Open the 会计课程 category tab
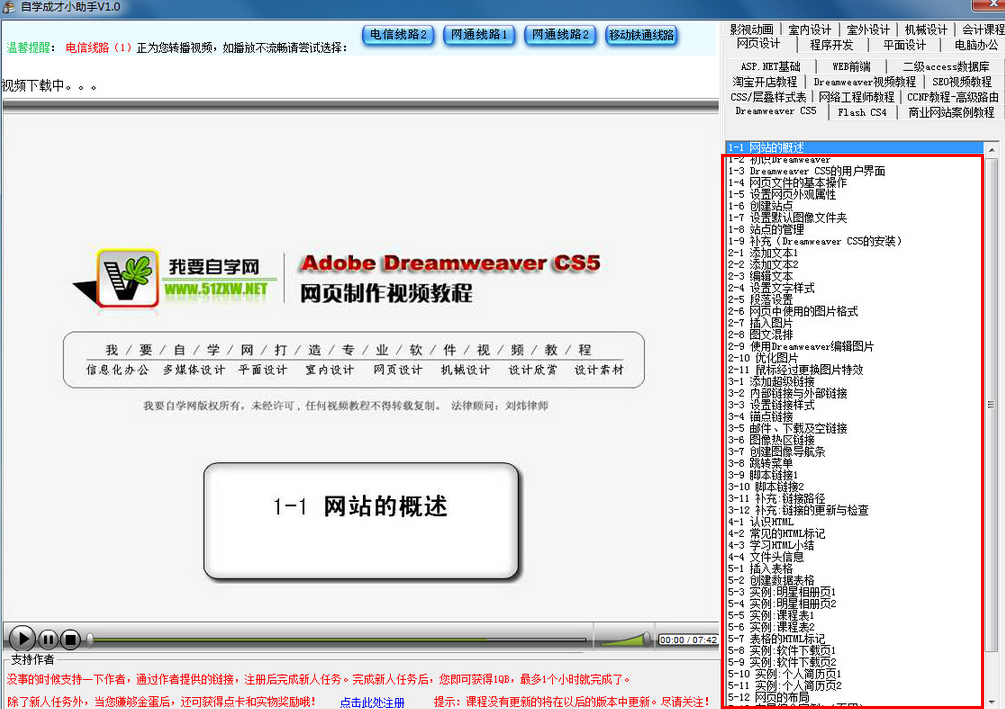Viewport: 1005px width, 709px height. pos(983,29)
